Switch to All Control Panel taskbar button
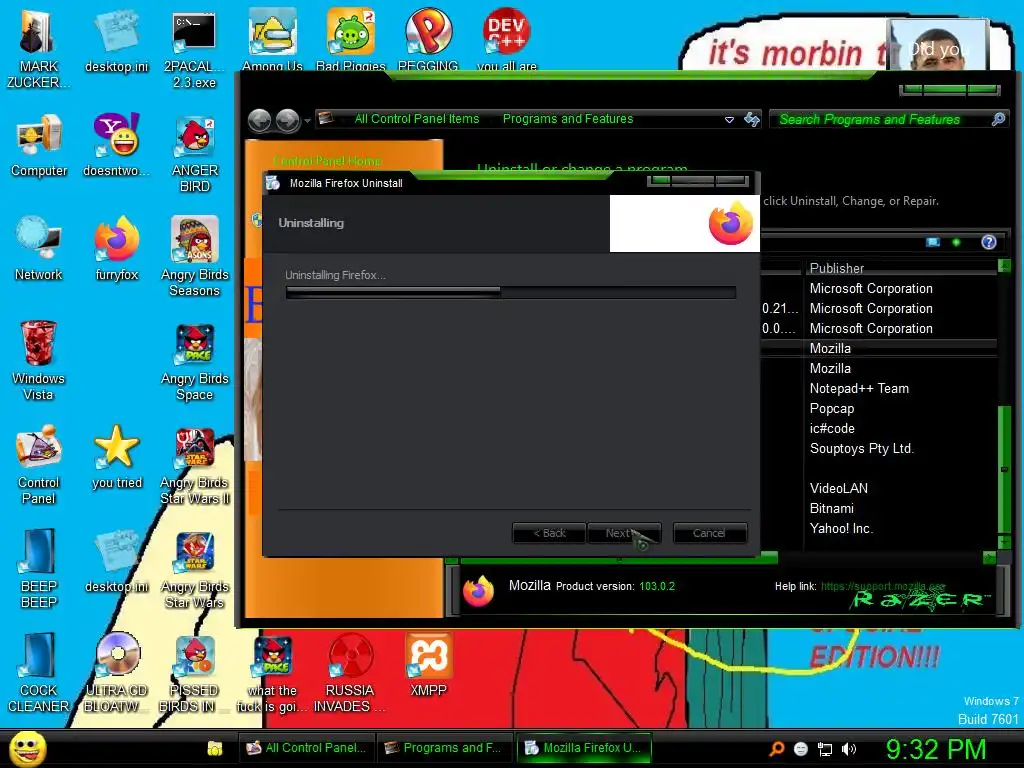1024x768 pixels. [x=306, y=748]
